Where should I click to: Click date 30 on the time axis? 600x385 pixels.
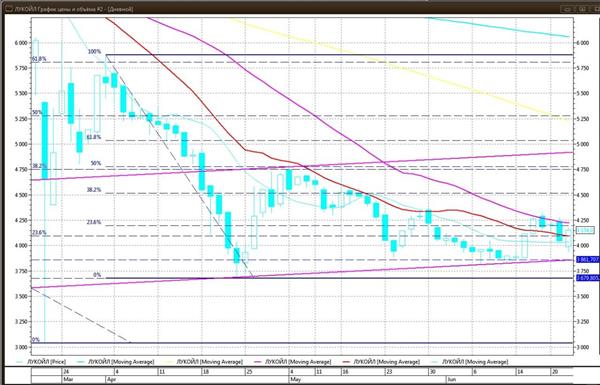pyautogui.click(x=433, y=372)
